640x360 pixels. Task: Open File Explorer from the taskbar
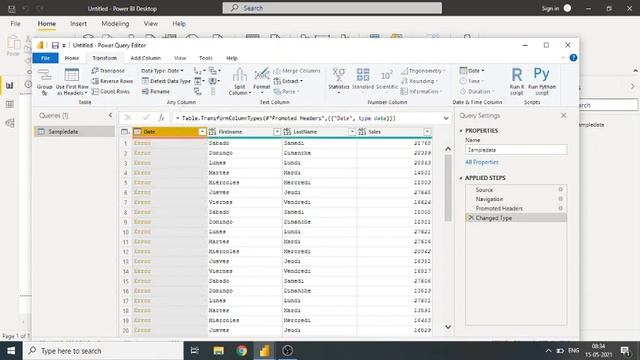[218, 351]
